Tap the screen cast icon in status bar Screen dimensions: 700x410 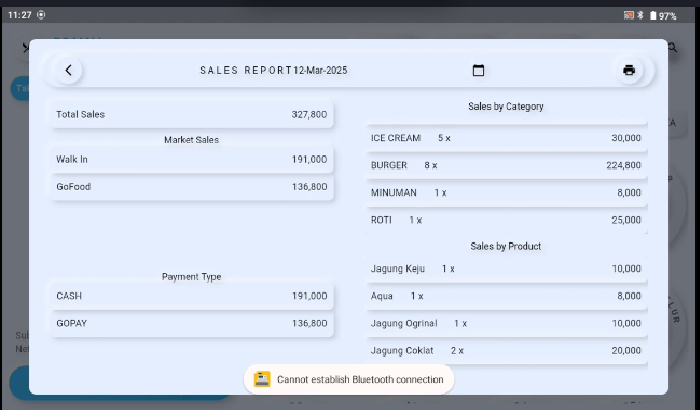(x=628, y=16)
